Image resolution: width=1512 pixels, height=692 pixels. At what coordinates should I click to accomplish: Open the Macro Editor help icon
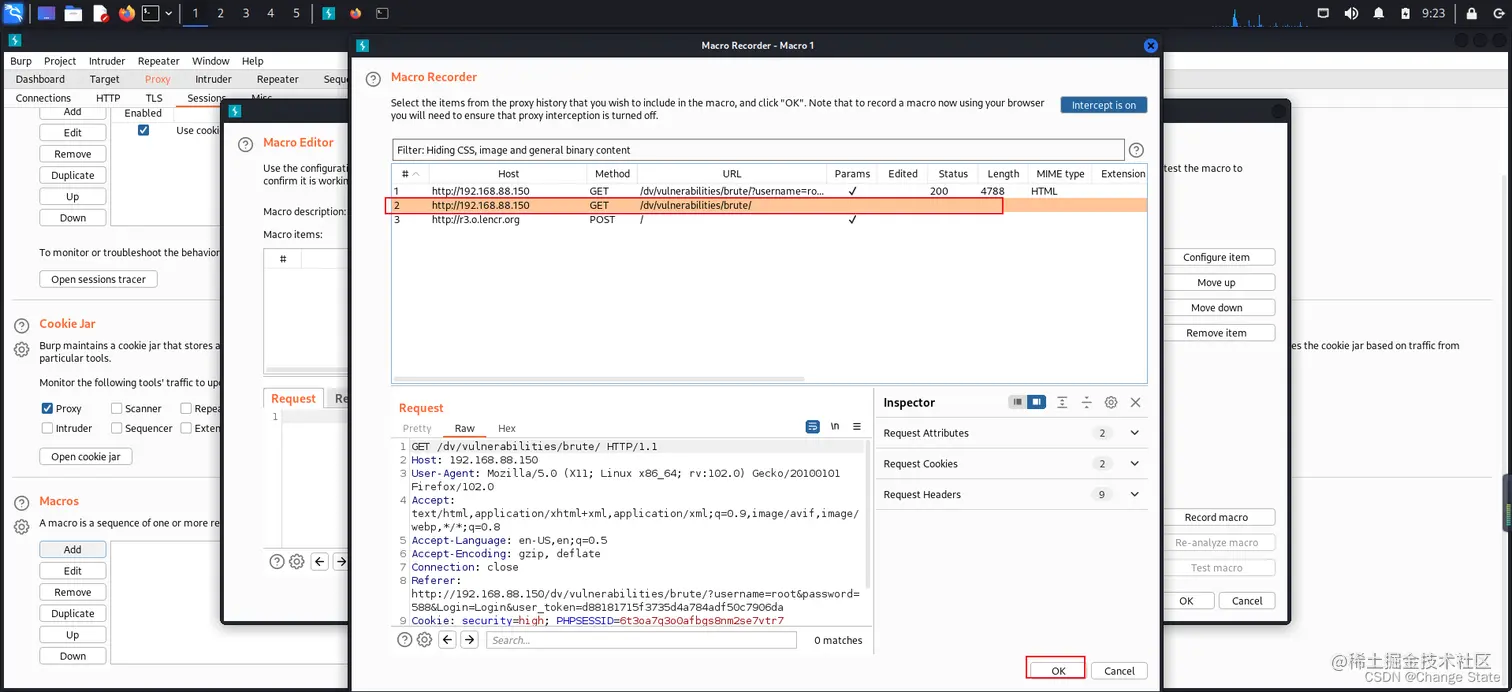point(245,144)
